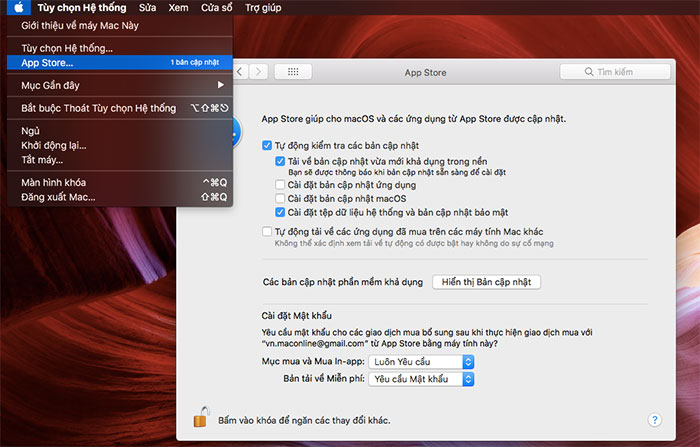Enable 'Cài đặt bản cập nhật macOS'
This screenshot has width=700, height=447.
280,198
